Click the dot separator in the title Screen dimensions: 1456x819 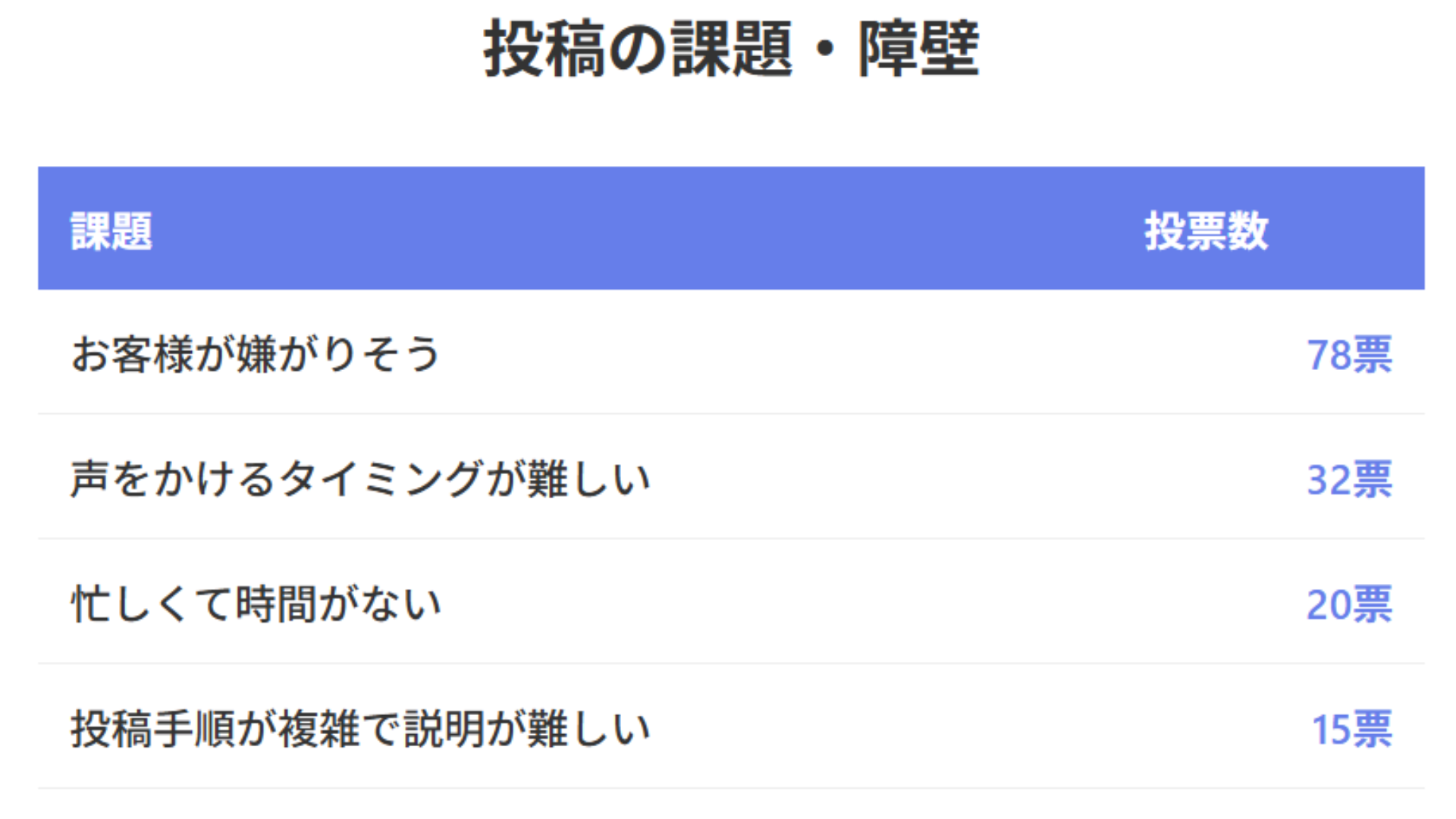pos(825,50)
